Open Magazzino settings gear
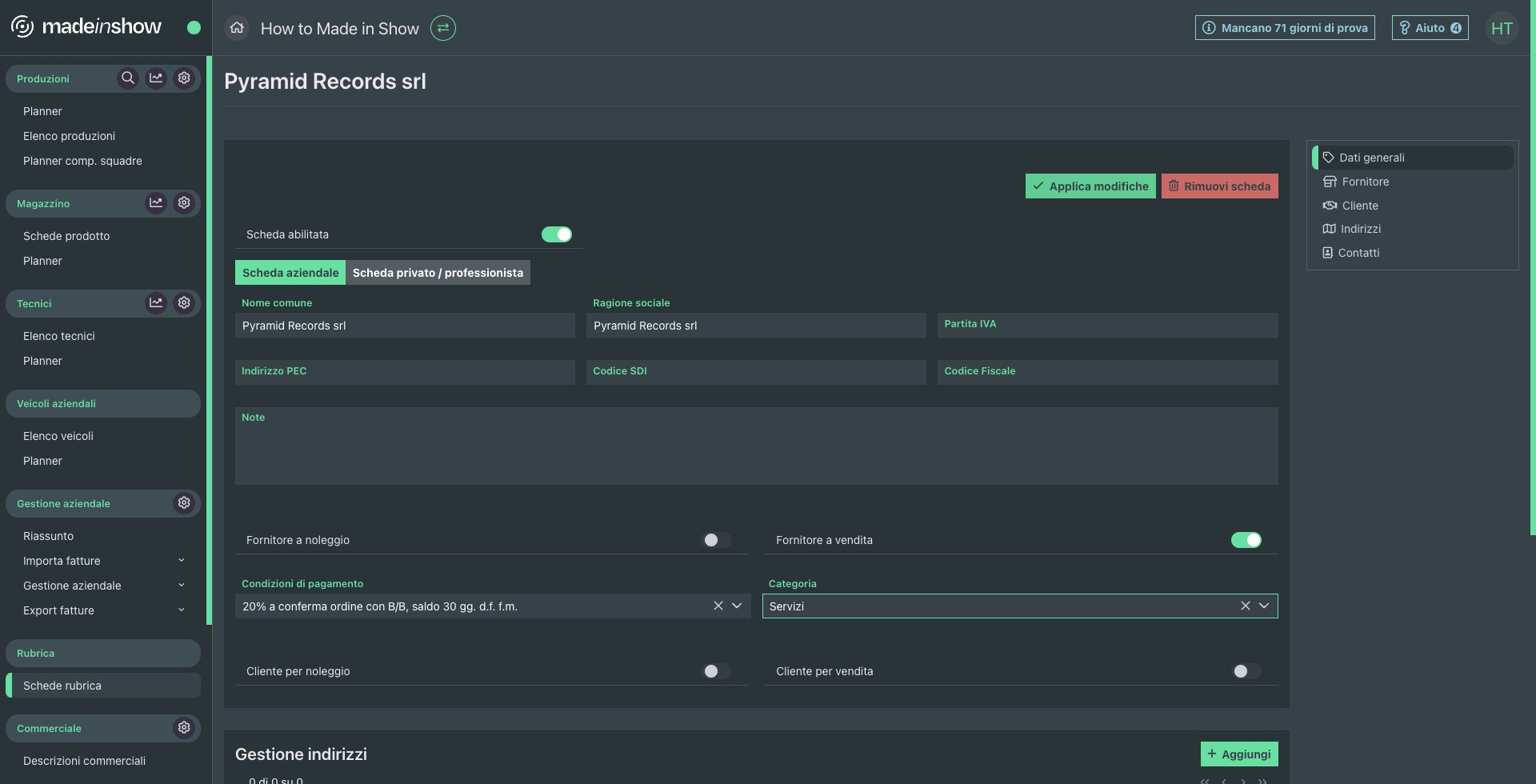This screenshot has height=784, width=1536. pos(184,203)
